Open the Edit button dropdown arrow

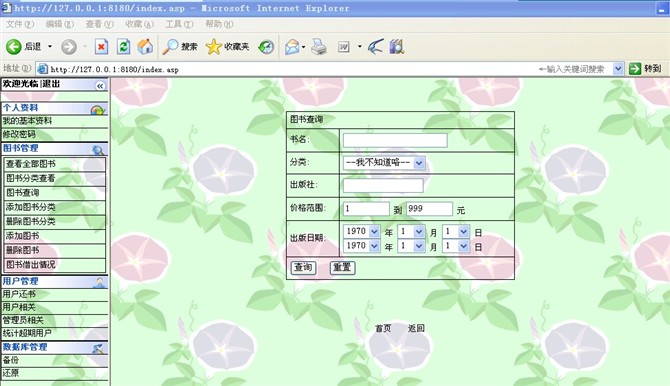pyautogui.click(x=359, y=47)
